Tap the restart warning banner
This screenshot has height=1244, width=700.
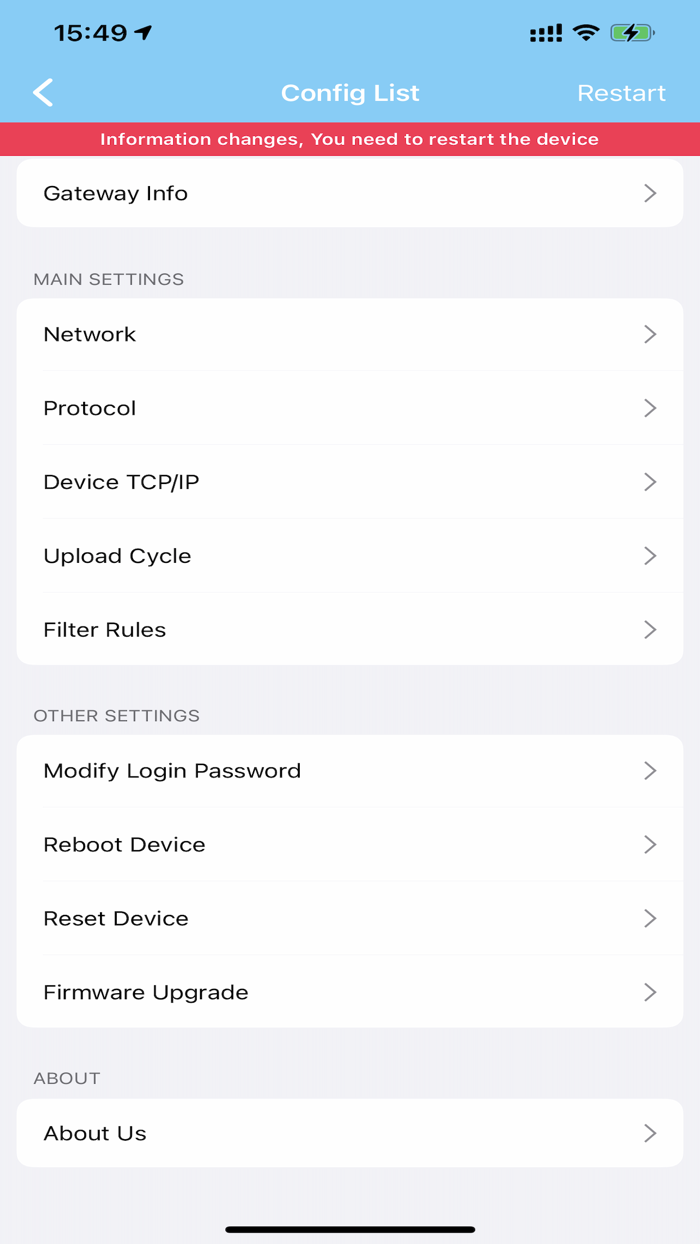coord(350,139)
